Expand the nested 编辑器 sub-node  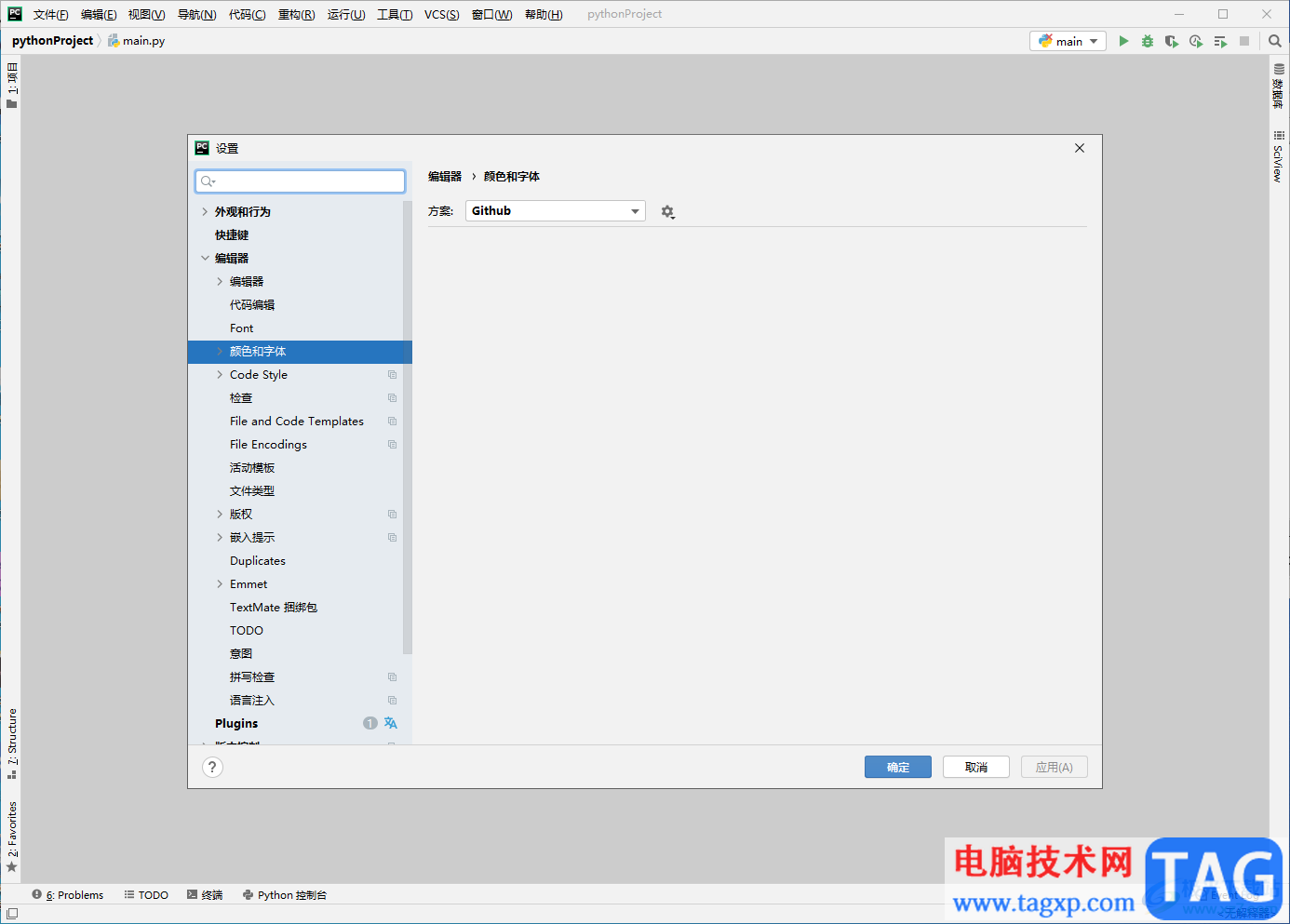[220, 282]
